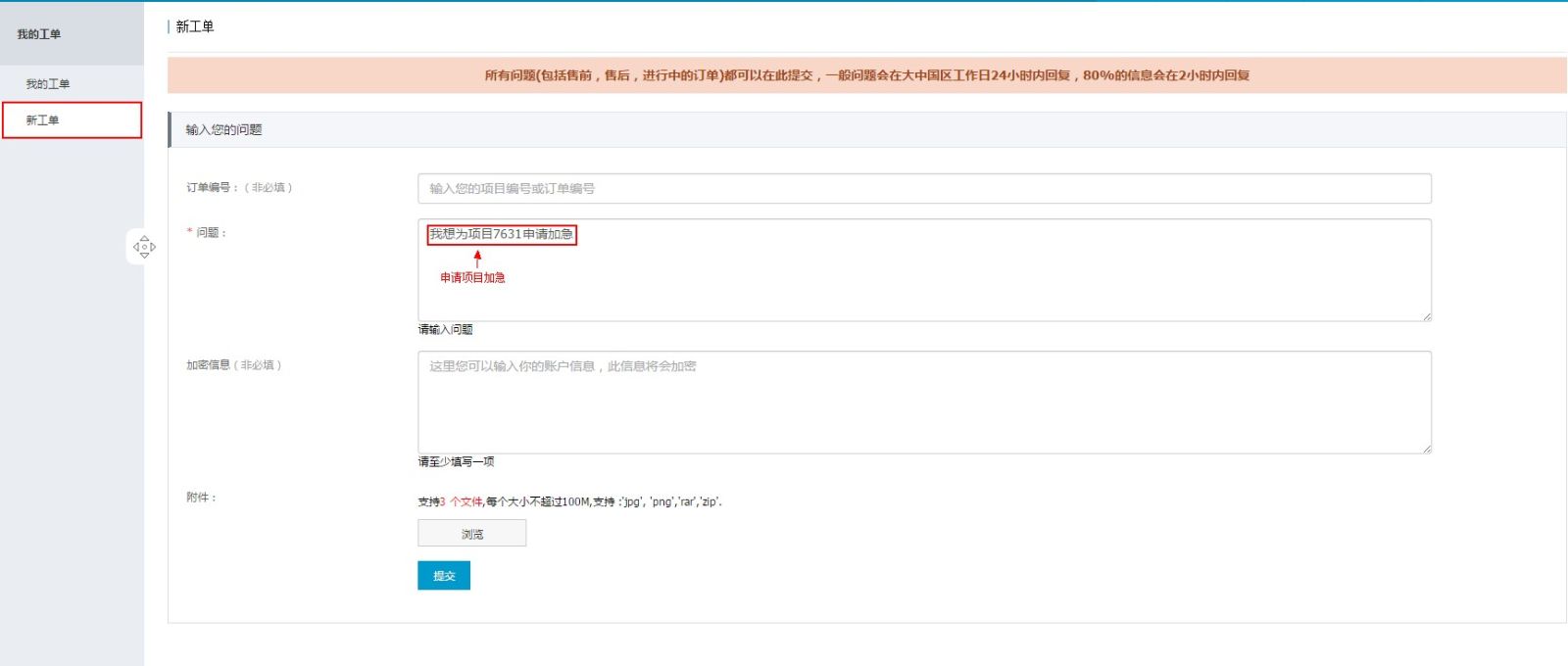Click the 附件 attachment label
This screenshot has height=666, width=1568.
coord(201,498)
